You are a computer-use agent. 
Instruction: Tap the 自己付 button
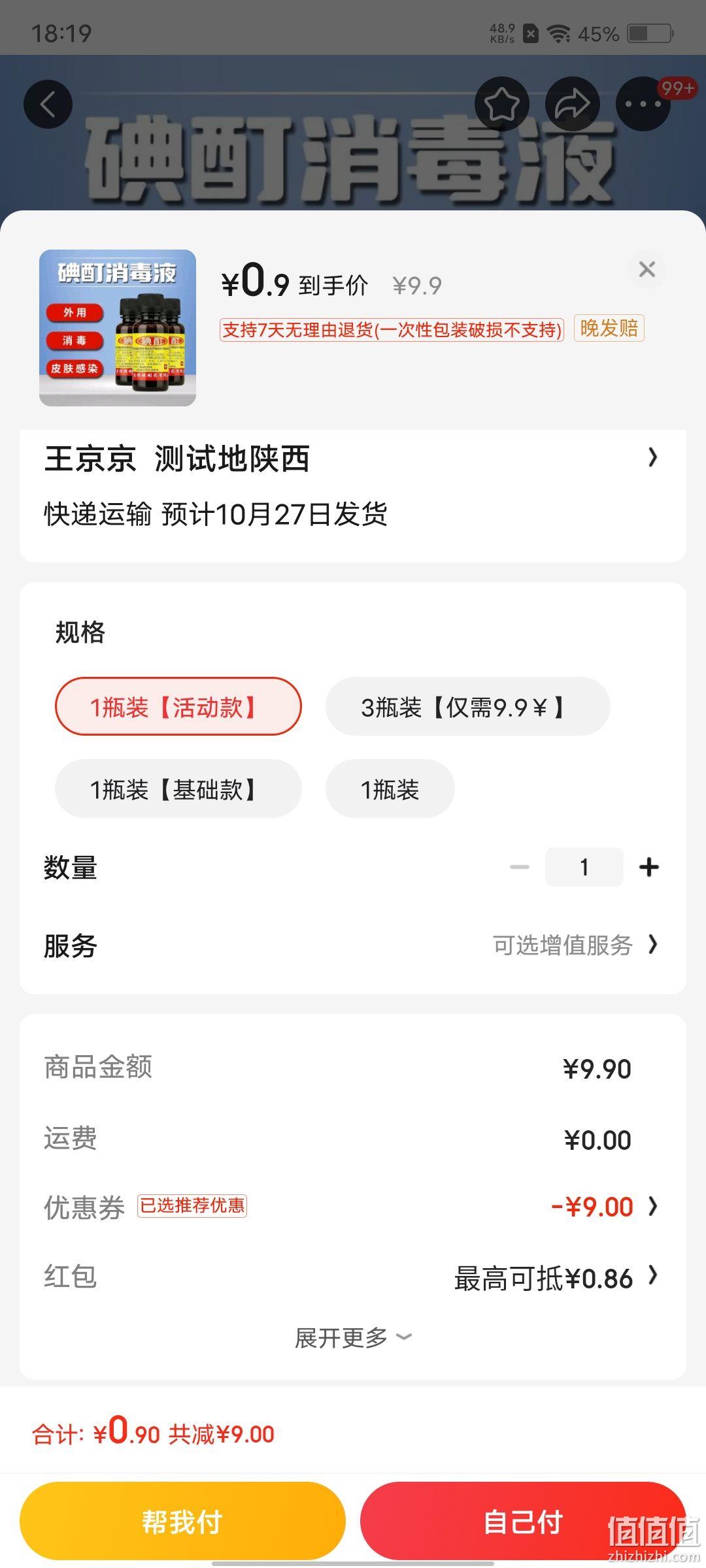click(523, 1521)
